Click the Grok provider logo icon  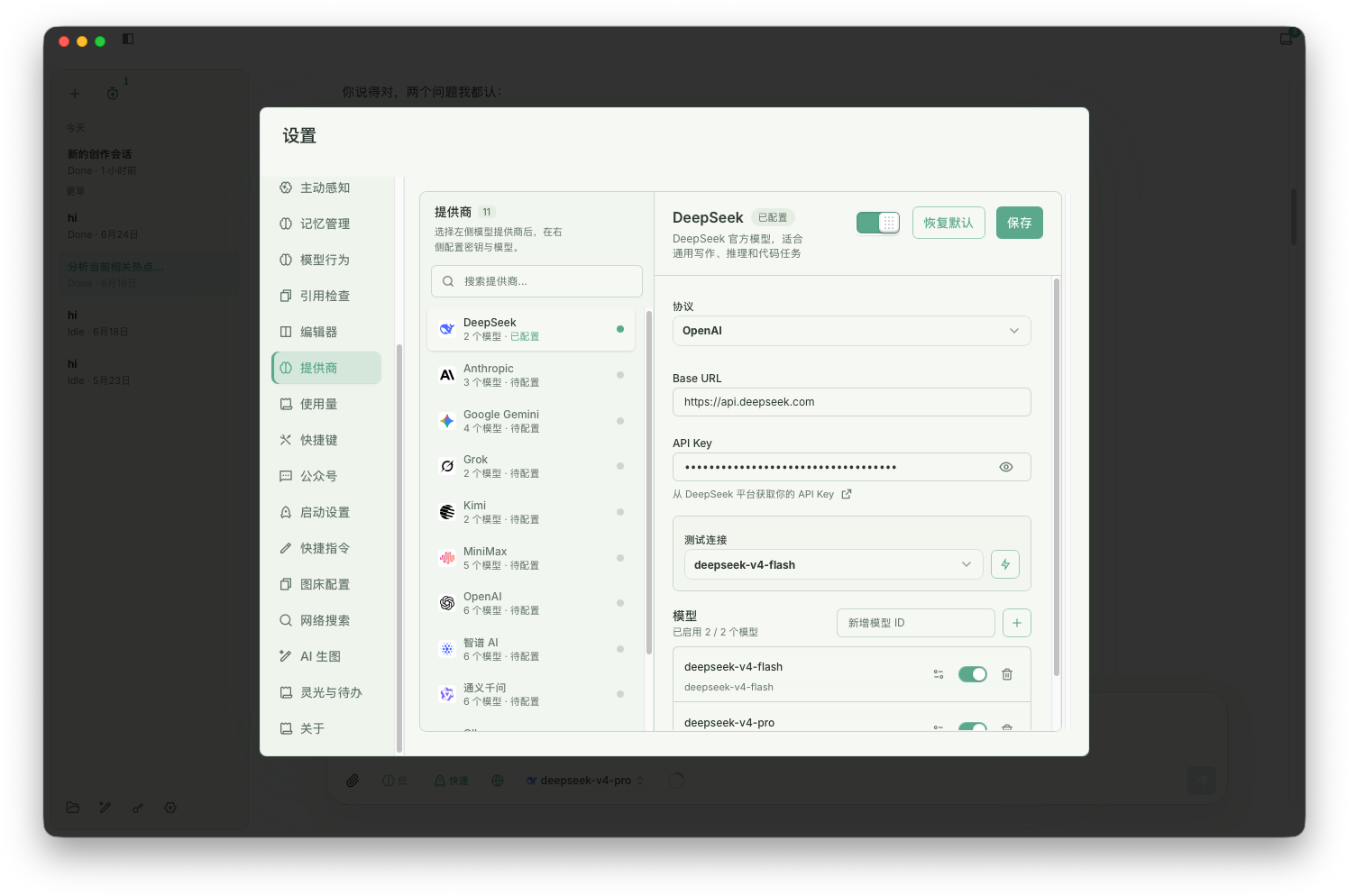(x=446, y=466)
